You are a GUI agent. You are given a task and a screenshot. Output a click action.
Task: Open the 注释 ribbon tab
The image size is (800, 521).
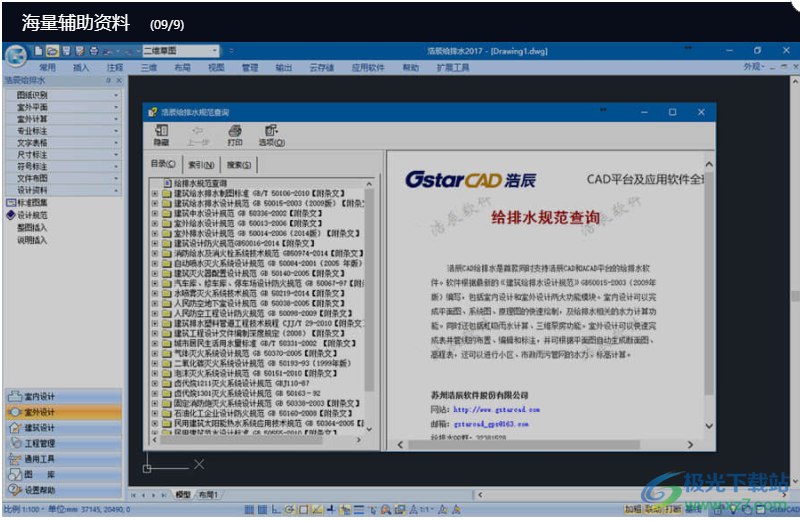tap(115, 67)
